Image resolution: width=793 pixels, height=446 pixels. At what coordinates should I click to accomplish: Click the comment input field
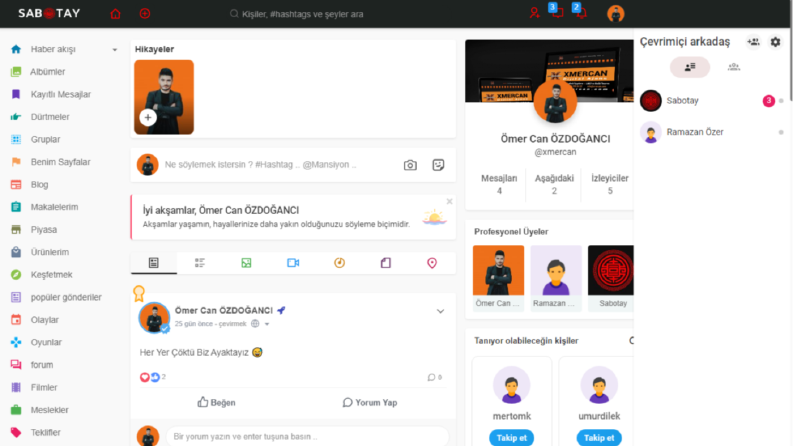[307, 436]
